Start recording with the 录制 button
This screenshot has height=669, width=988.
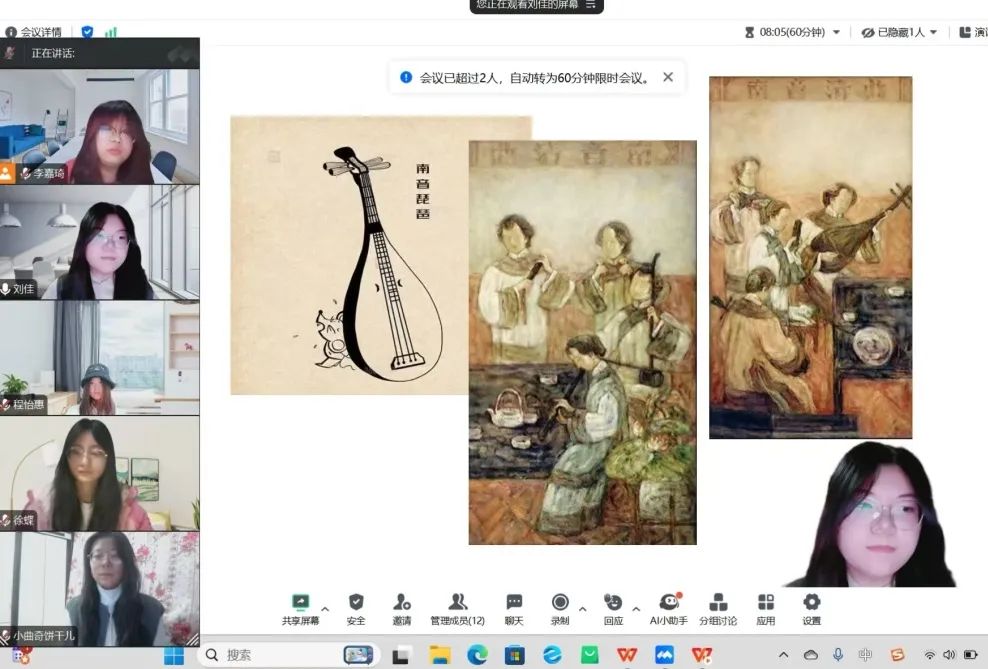pyautogui.click(x=560, y=603)
